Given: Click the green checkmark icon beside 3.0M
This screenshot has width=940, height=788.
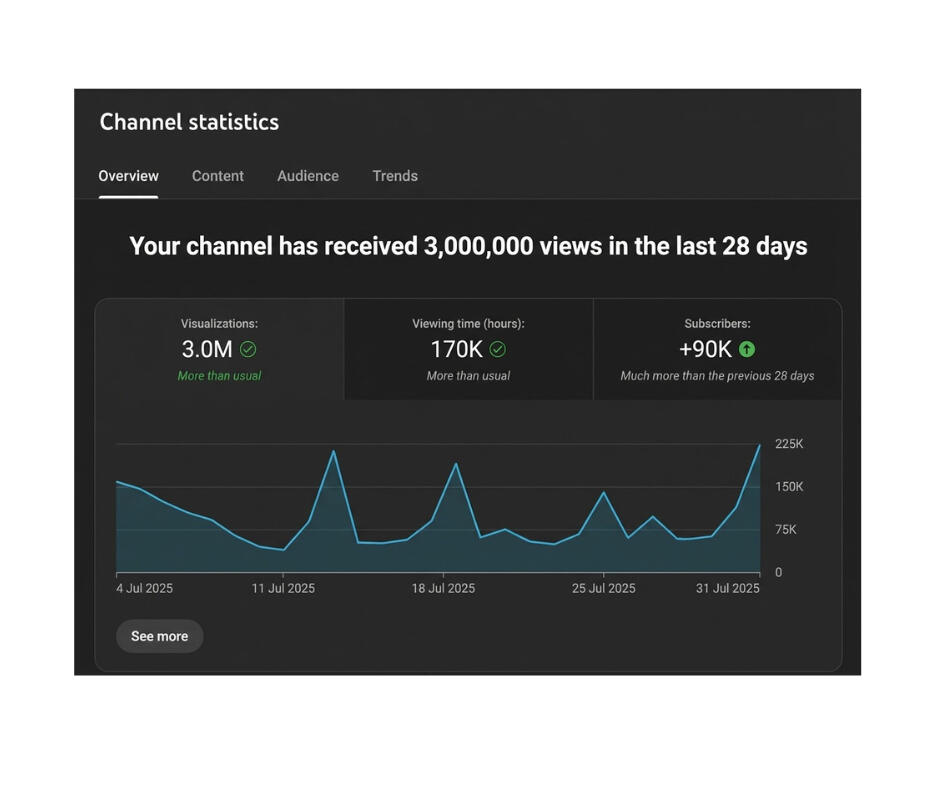Looking at the screenshot, I should 248,349.
